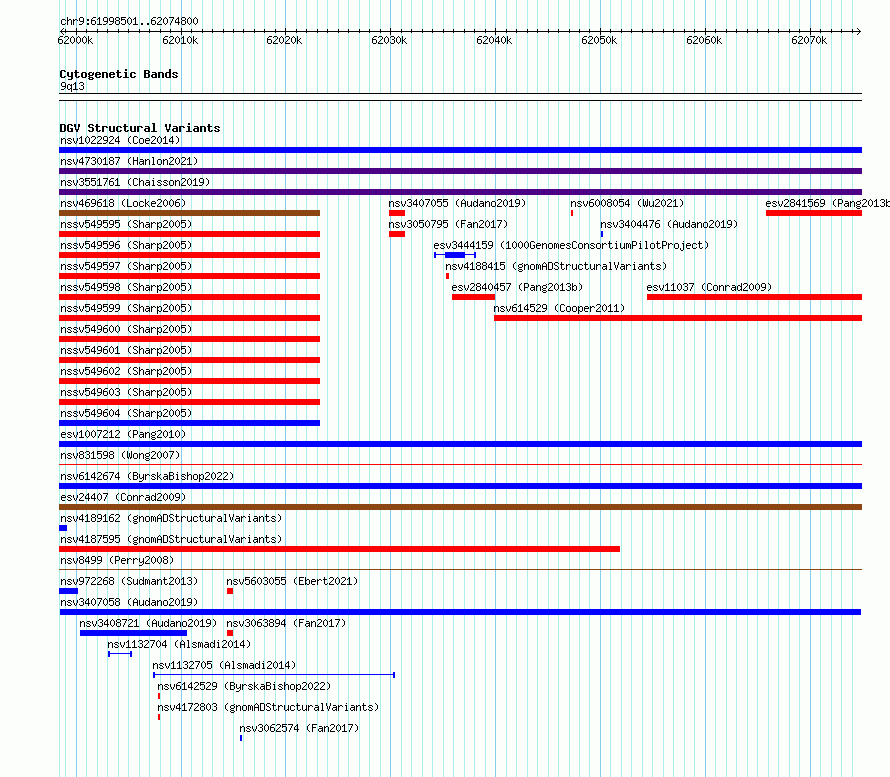Click the chr9:61998501..62074800 coordinates text
The width and height of the screenshot is (890, 777).
click(x=129, y=21)
